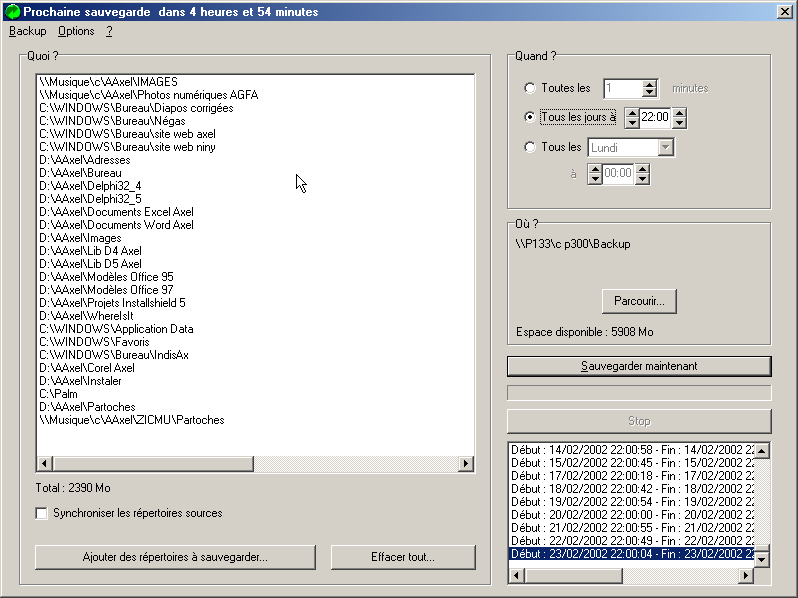The width and height of the screenshot is (798, 598).
Task: Click 'Ajouter des répertoires à sauvegarder...' button
Action: (x=175, y=557)
